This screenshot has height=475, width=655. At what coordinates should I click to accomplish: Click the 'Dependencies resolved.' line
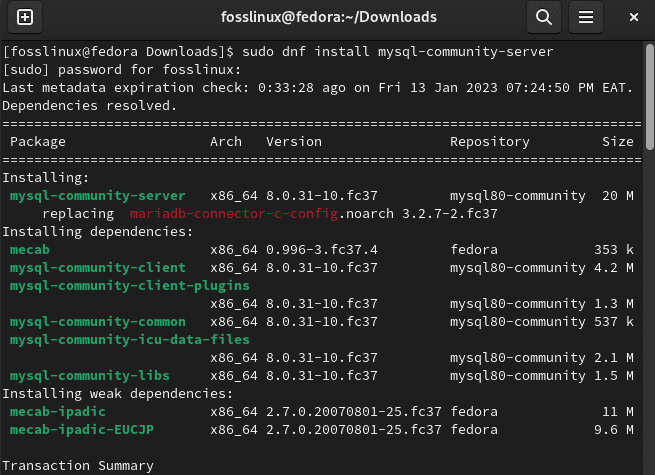[x=90, y=106]
